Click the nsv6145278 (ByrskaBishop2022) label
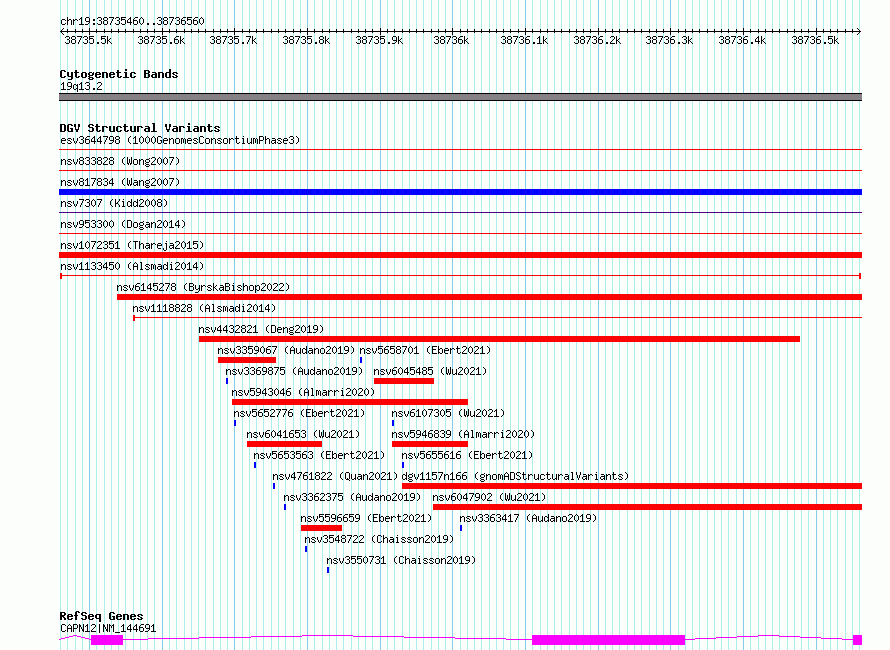The image size is (890, 650). (203, 287)
